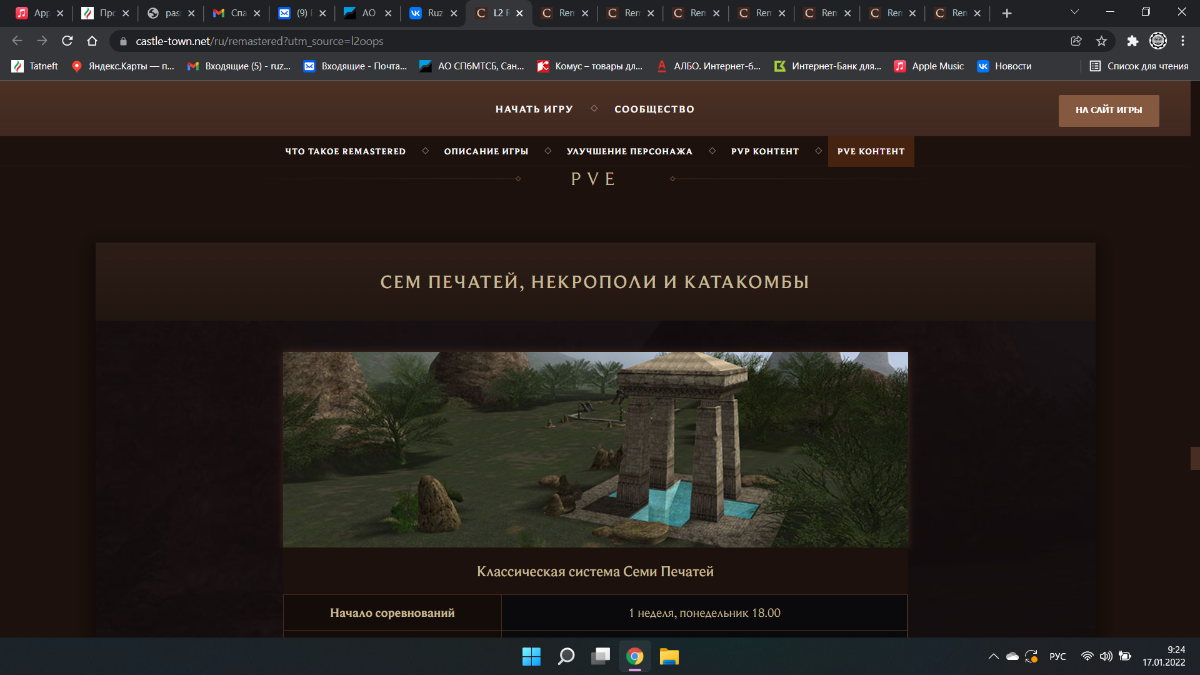1200x675 pixels.
Task: Bookmark this page with the star icon
Action: [x=1101, y=41]
